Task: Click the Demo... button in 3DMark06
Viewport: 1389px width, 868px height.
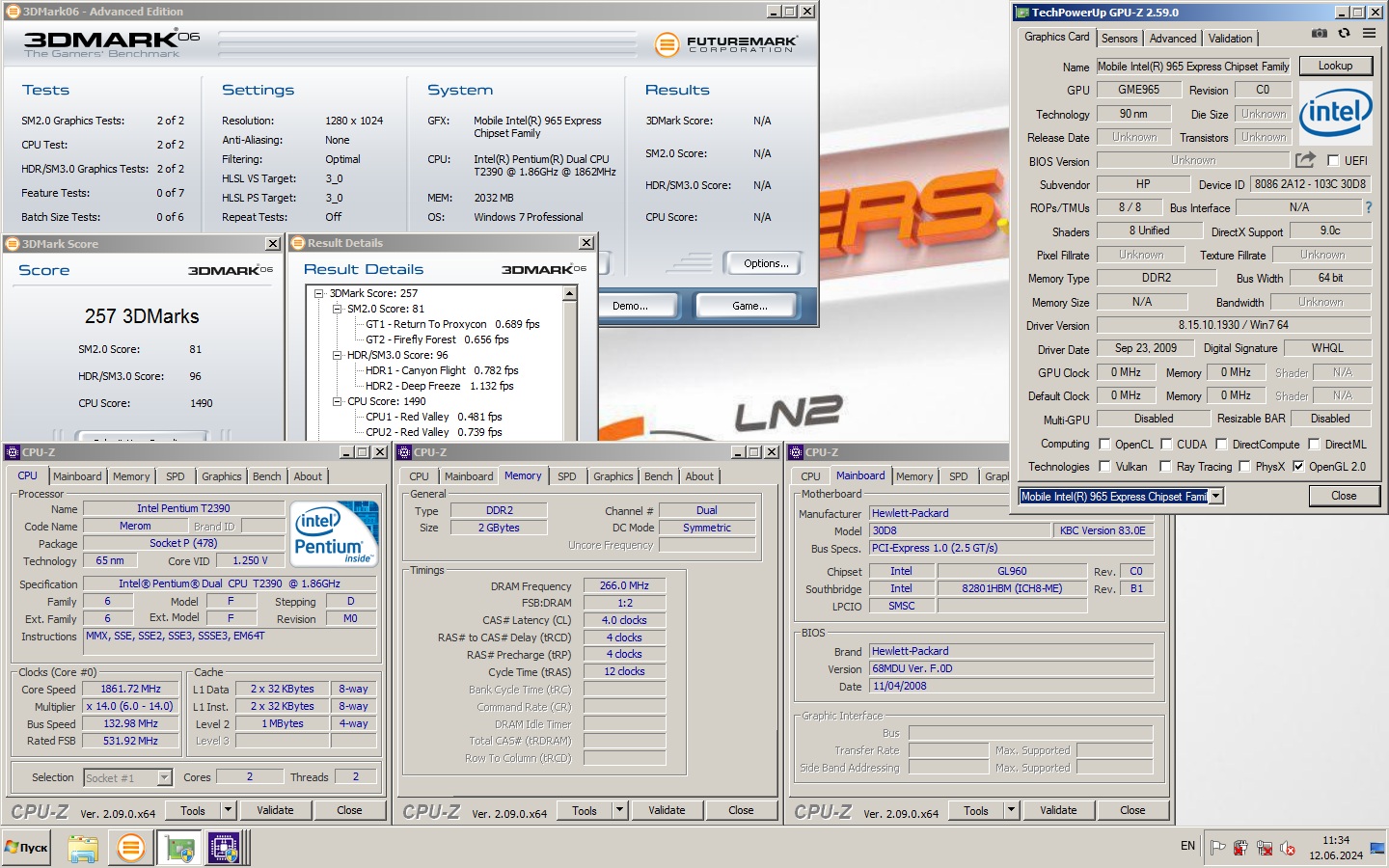Action: (x=630, y=306)
